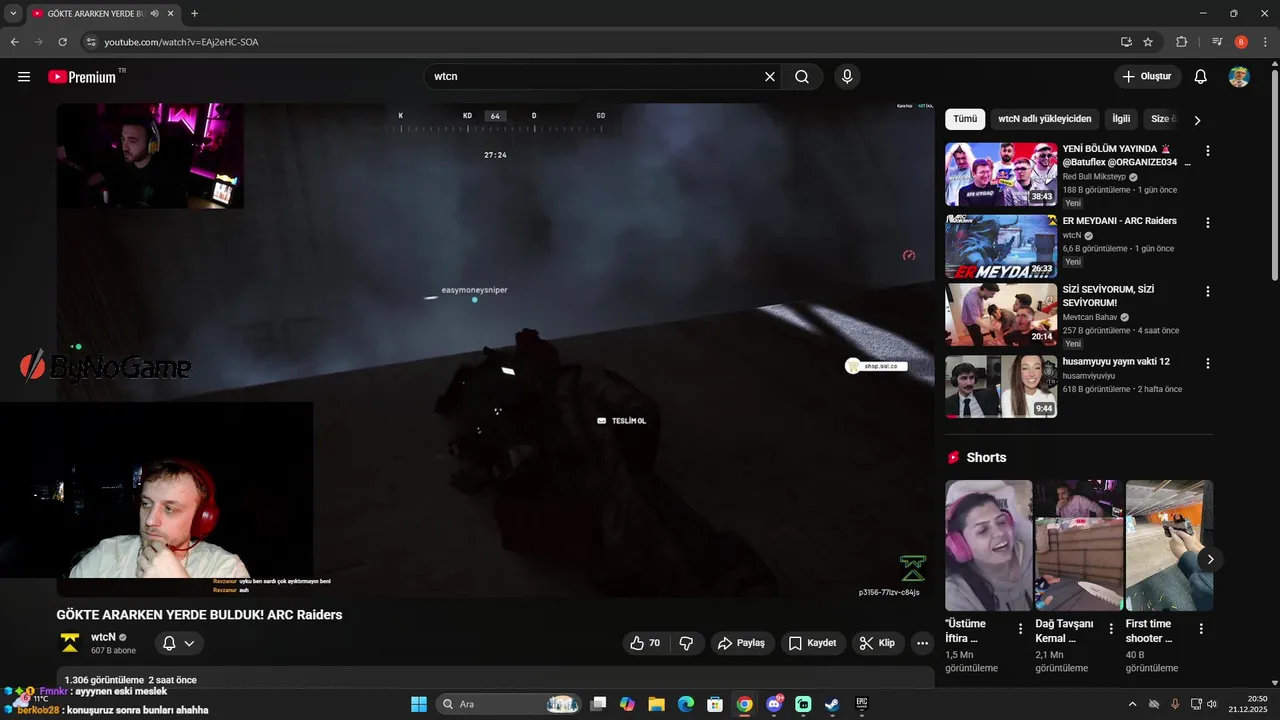
Task: Open Steam from the taskbar
Action: click(x=832, y=704)
